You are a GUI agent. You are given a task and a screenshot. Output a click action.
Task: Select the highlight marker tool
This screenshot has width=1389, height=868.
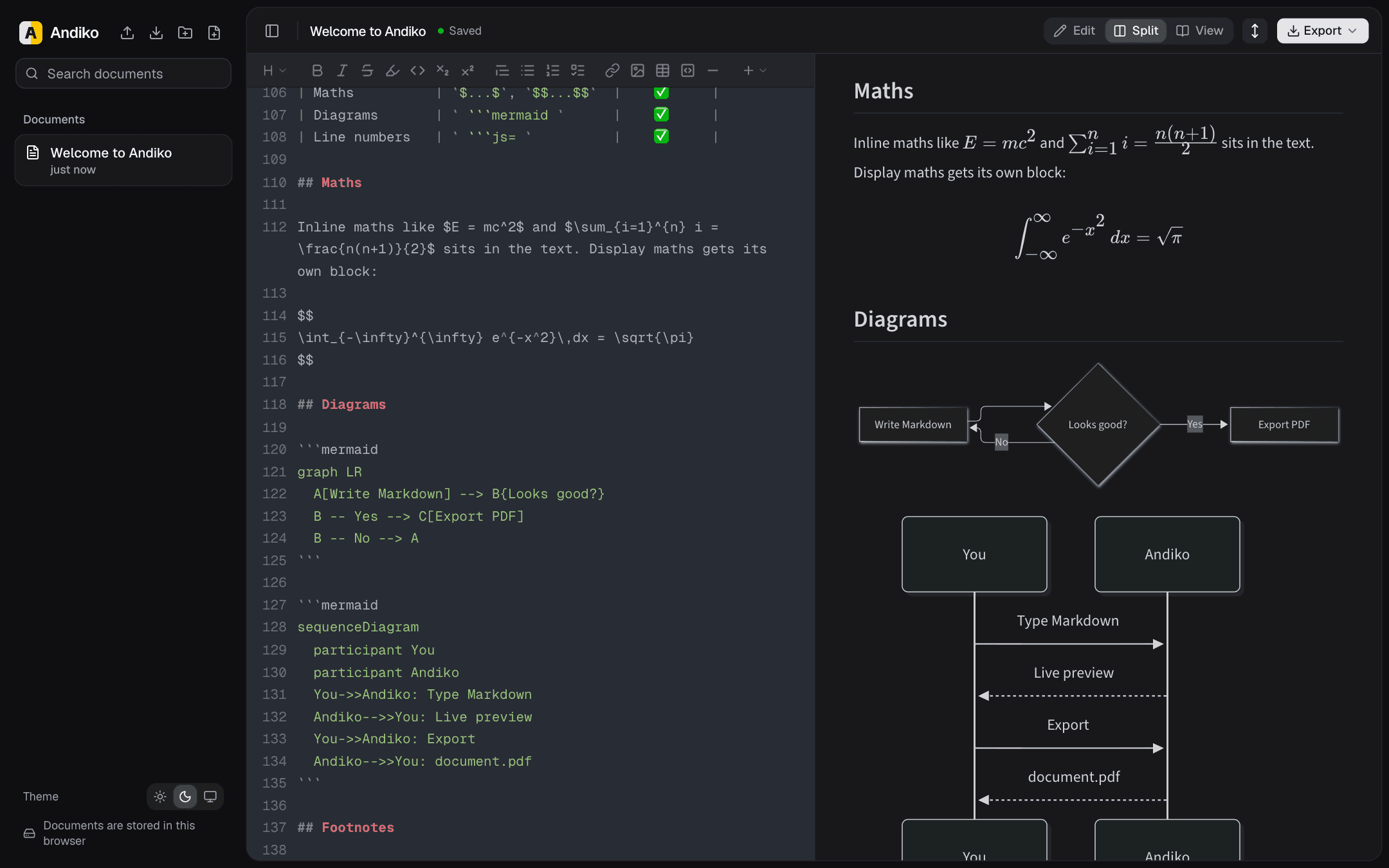pyautogui.click(x=392, y=71)
